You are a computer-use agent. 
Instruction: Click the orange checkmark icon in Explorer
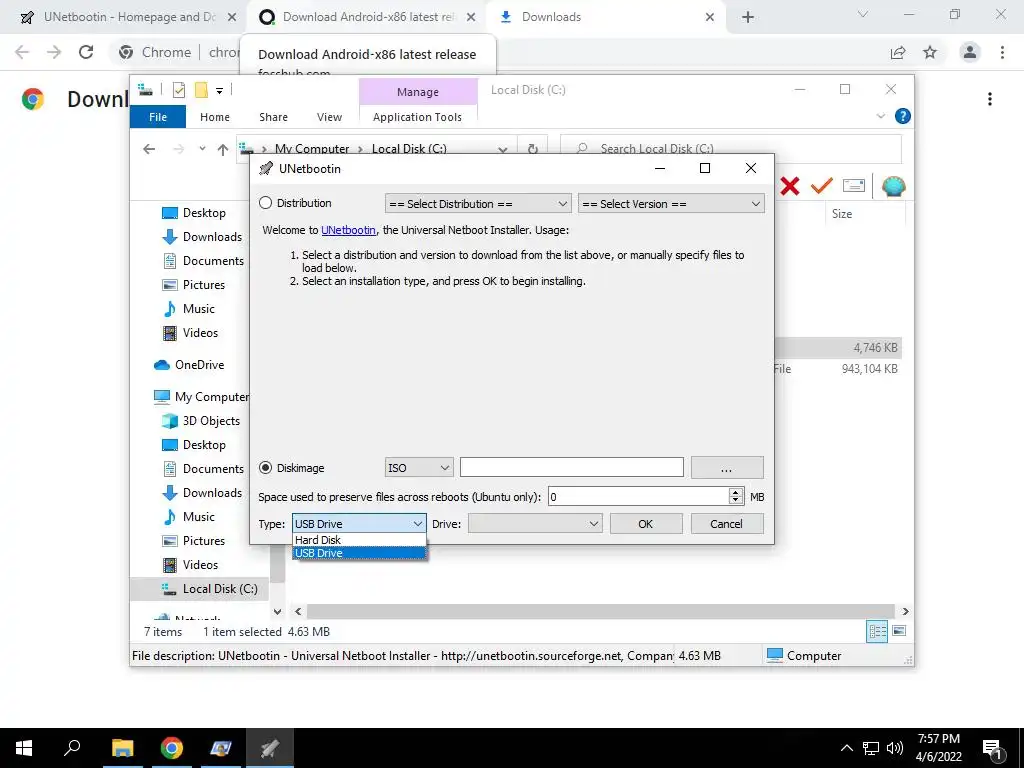(822, 186)
